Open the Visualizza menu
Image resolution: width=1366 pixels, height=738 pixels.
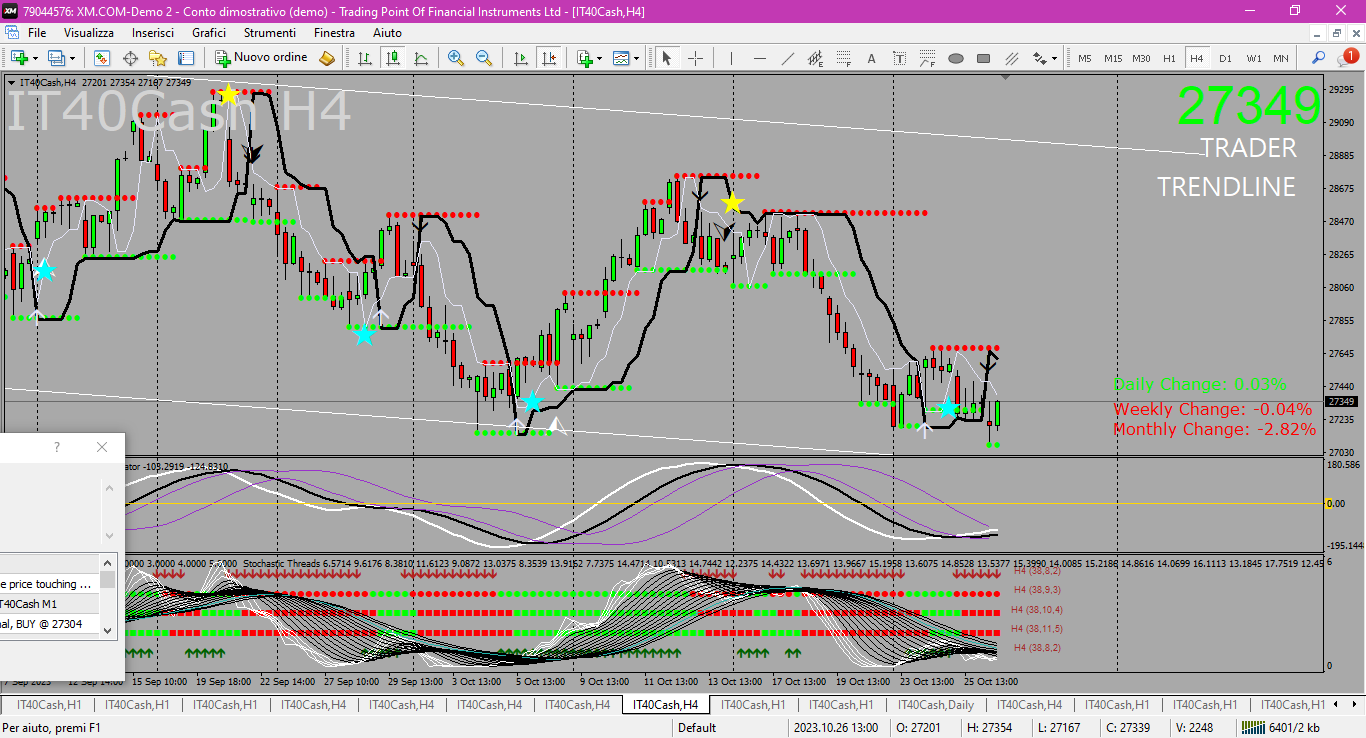coord(89,33)
